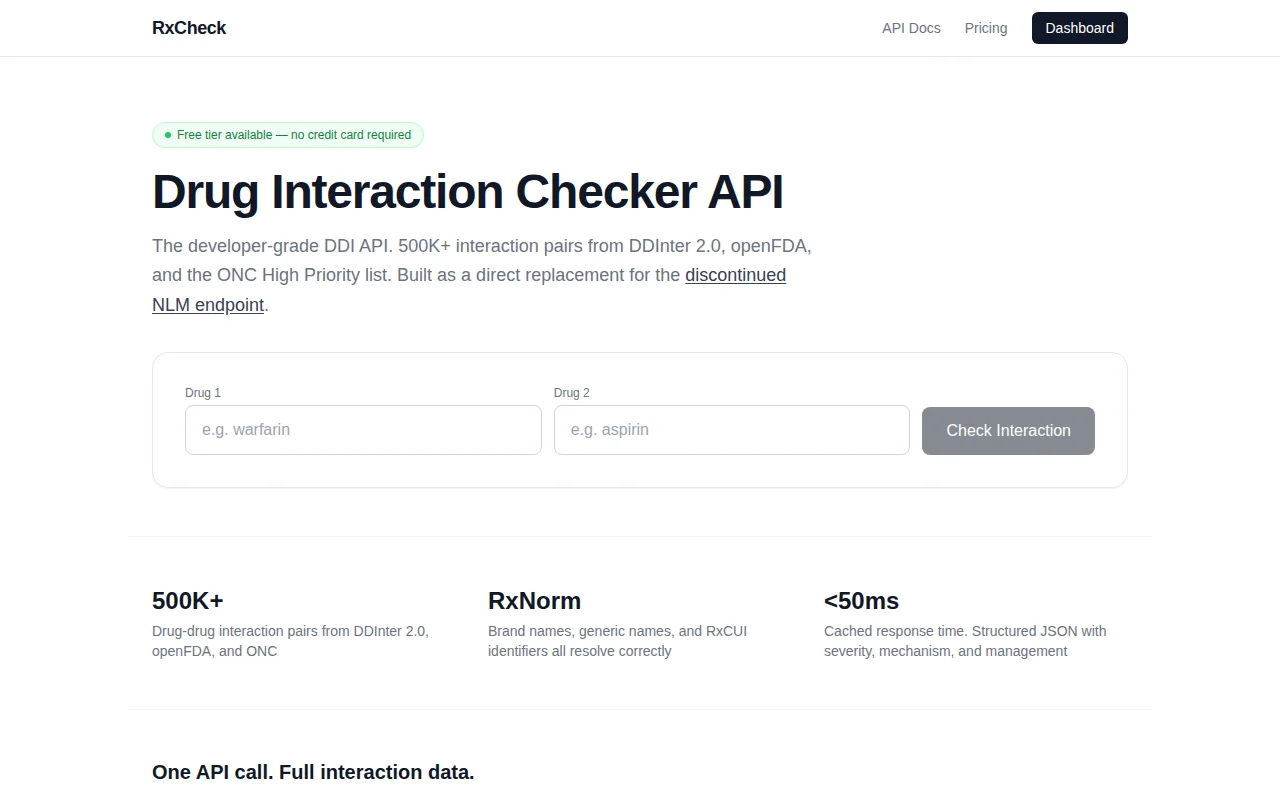Click the 'Drug 1' field label
1280x800 pixels.
[x=203, y=393]
